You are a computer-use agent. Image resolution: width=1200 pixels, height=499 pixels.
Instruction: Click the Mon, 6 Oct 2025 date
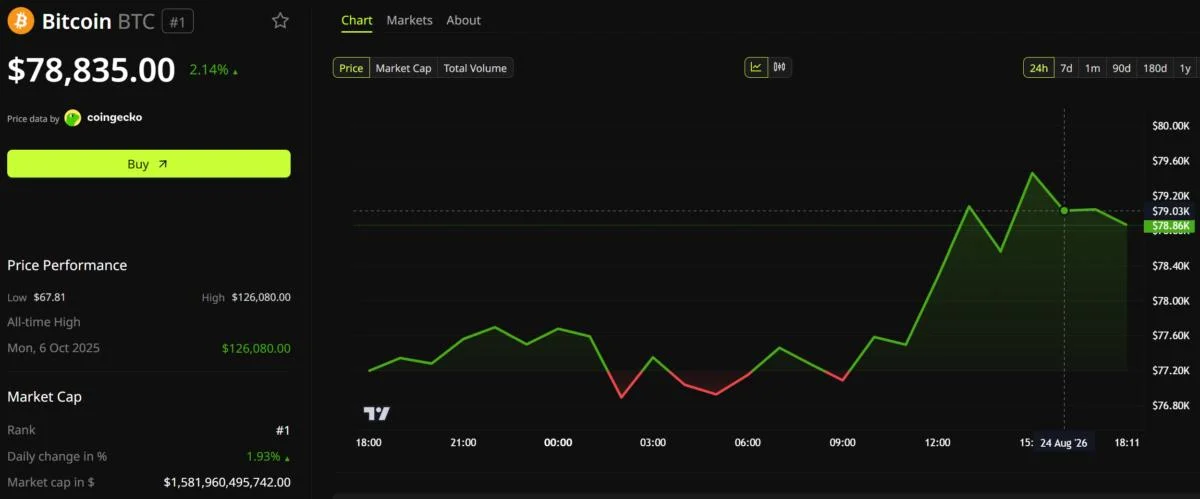tap(53, 348)
